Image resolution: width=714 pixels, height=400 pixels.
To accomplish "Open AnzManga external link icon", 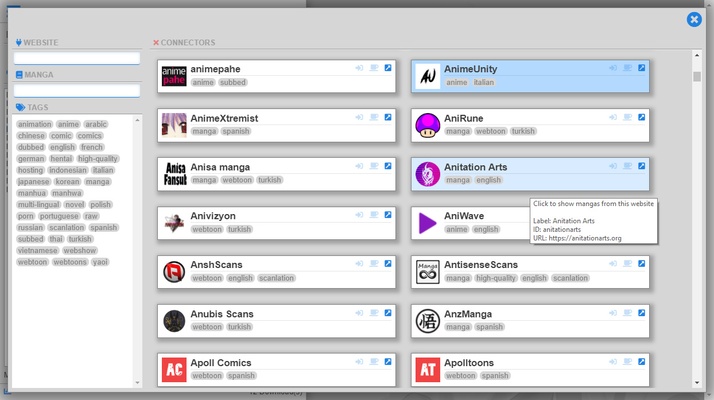I will (642, 313).
